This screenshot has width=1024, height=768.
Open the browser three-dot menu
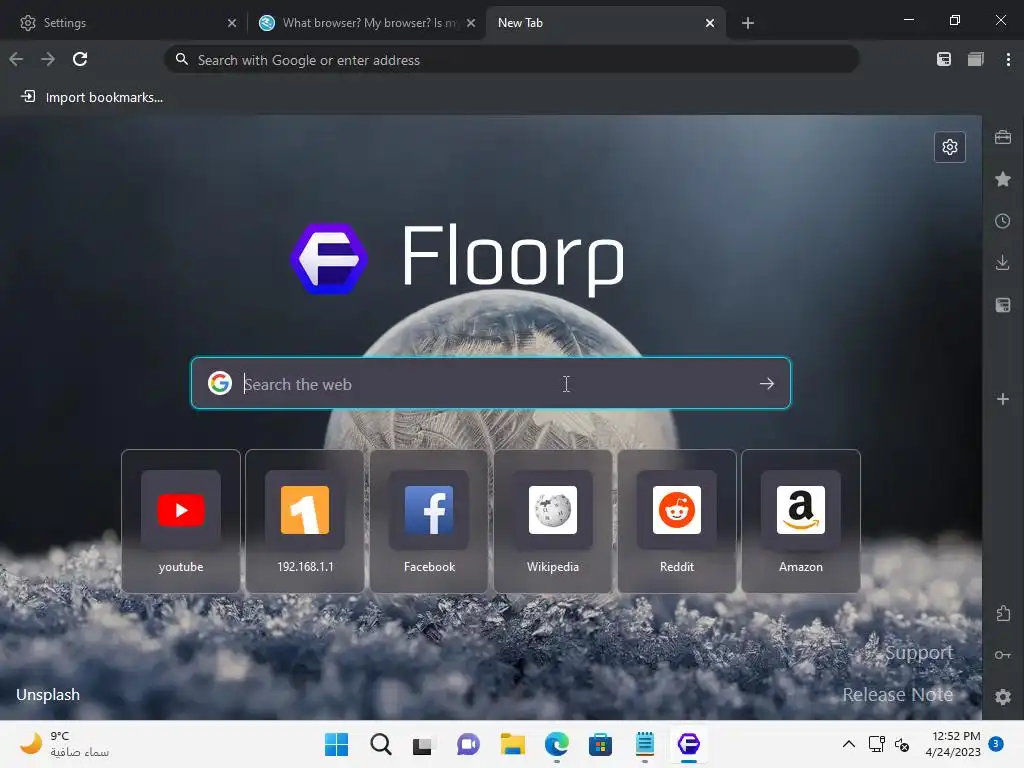[x=1008, y=59]
